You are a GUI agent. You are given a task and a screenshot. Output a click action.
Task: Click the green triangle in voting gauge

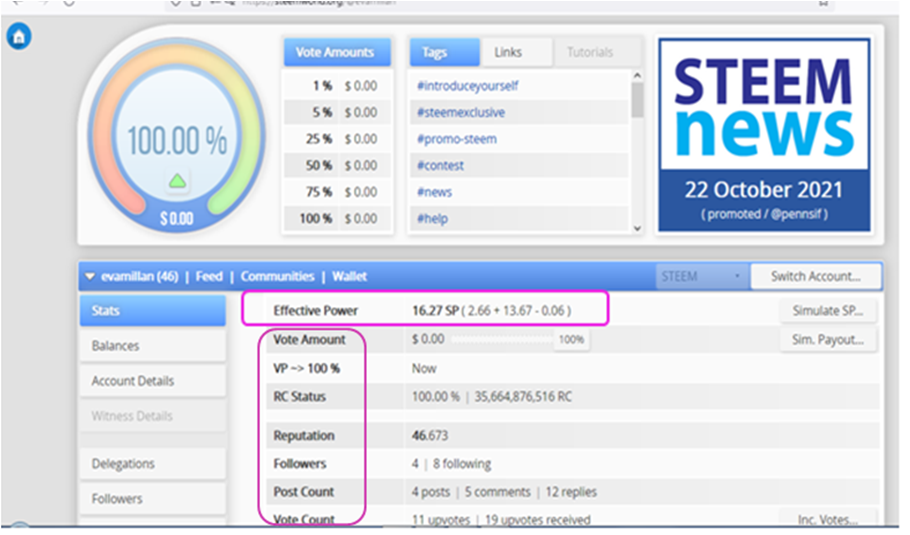(177, 181)
